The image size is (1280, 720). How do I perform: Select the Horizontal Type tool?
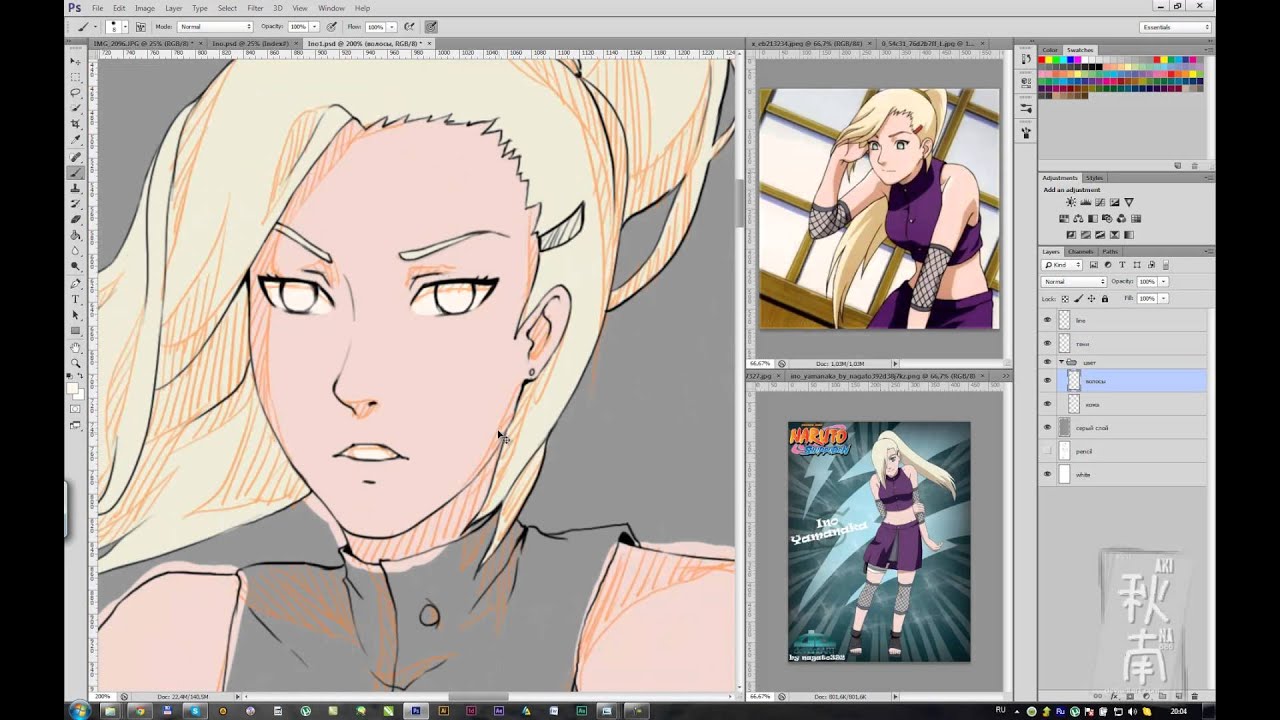pyautogui.click(x=76, y=298)
